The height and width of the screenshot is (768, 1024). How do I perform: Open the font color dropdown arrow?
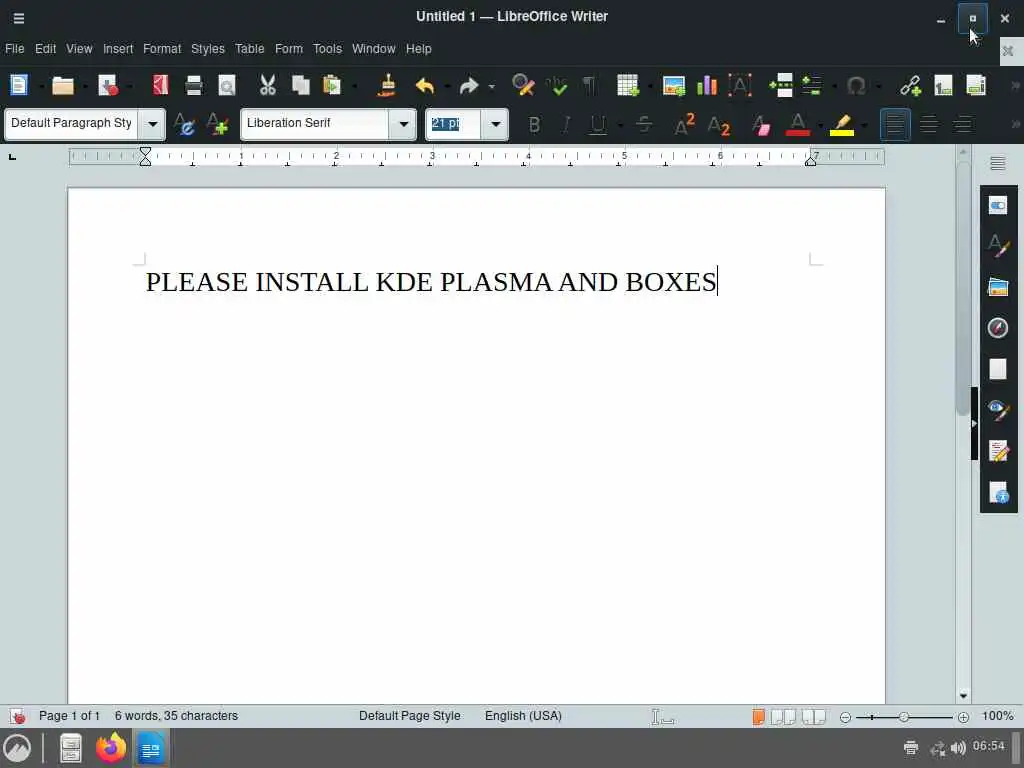coord(820,125)
